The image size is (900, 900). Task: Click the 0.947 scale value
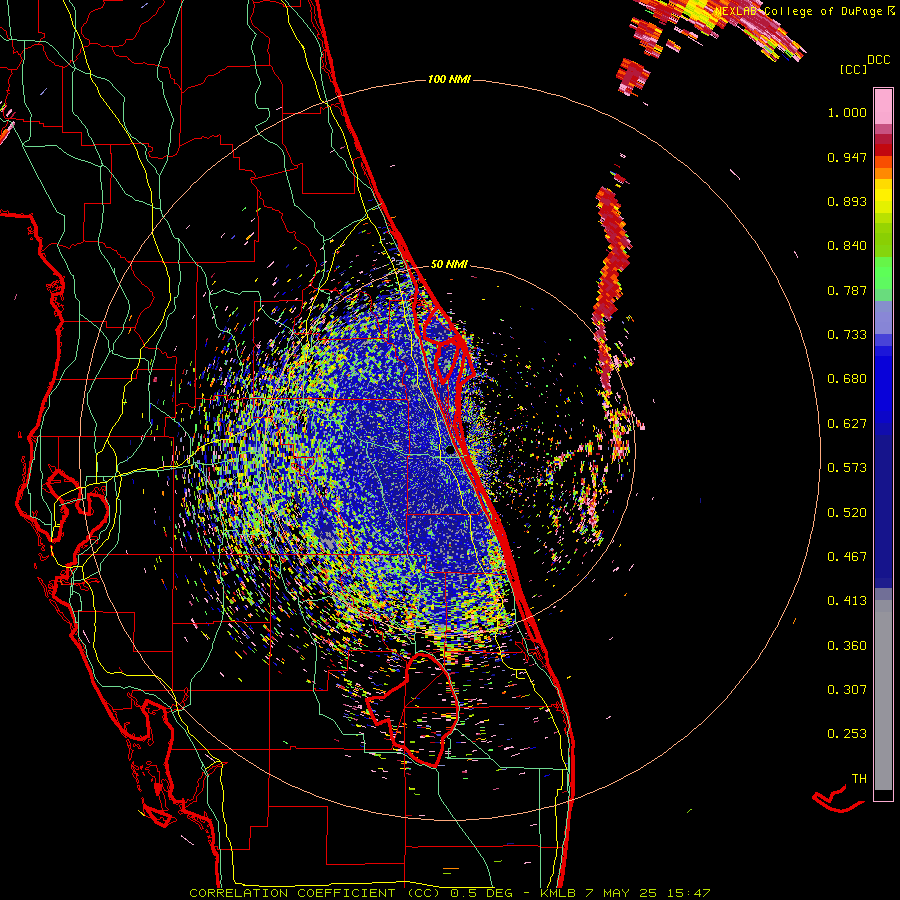coord(847,157)
